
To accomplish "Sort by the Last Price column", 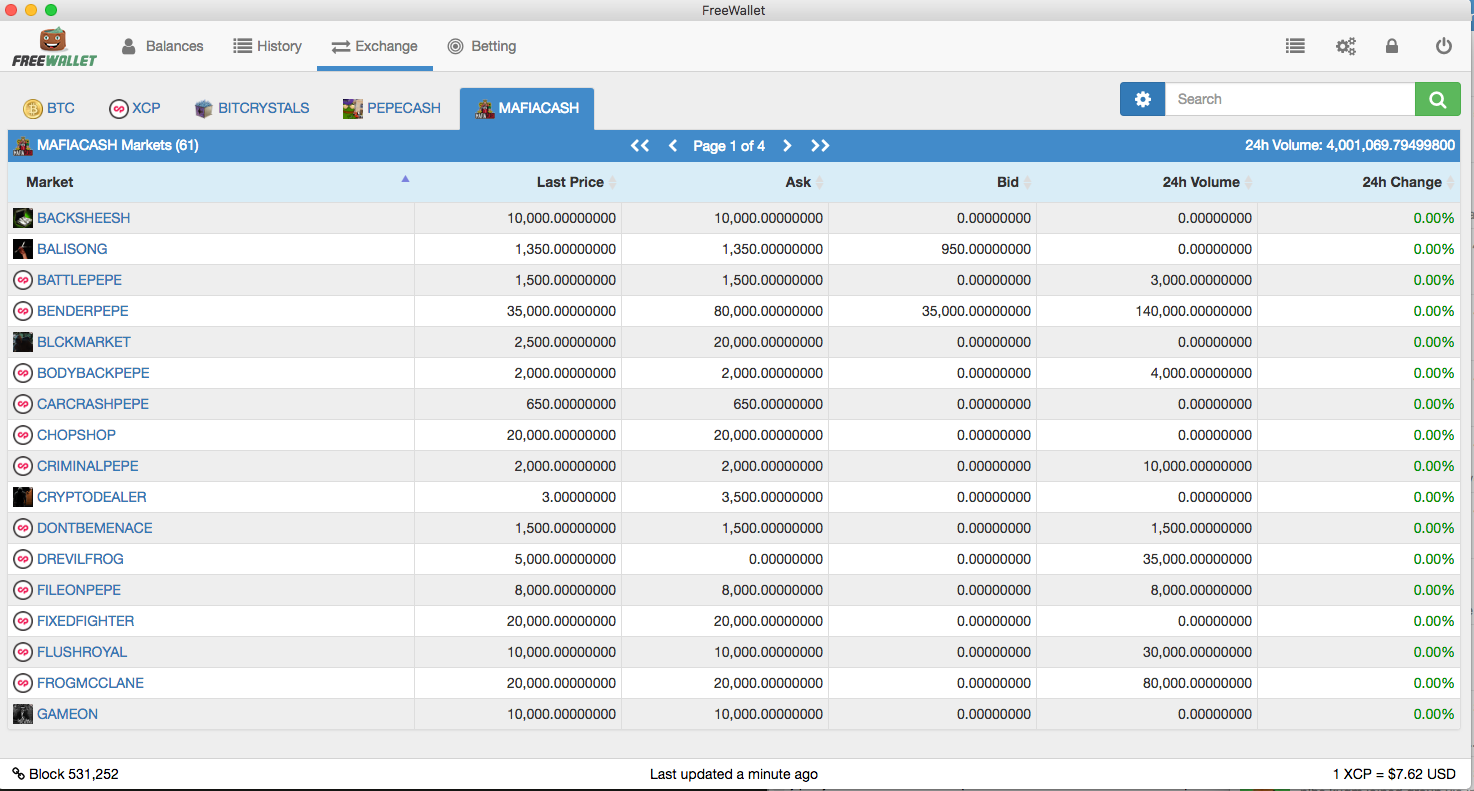I will (x=518, y=182).
